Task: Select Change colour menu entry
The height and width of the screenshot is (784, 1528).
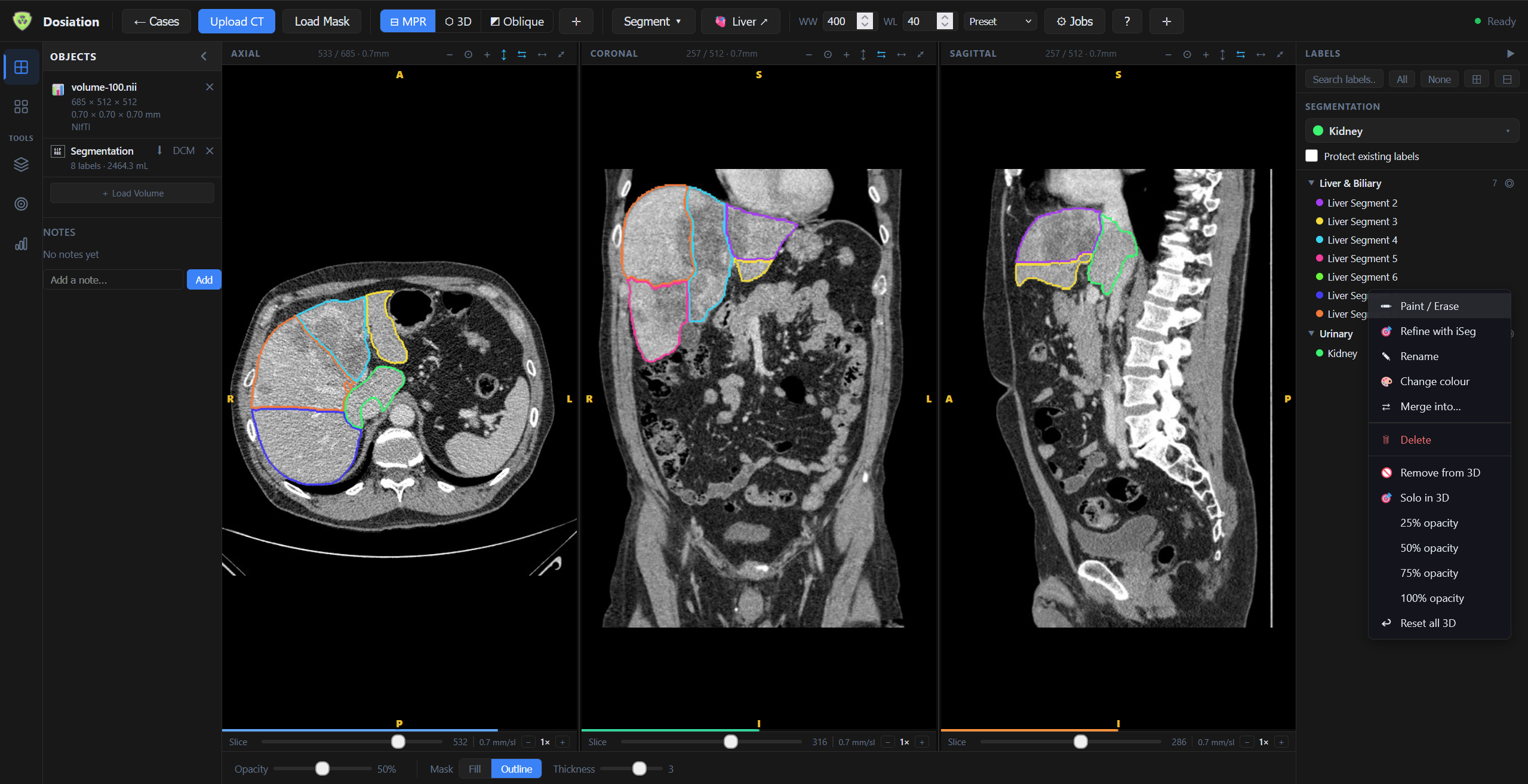Action: point(1439,382)
